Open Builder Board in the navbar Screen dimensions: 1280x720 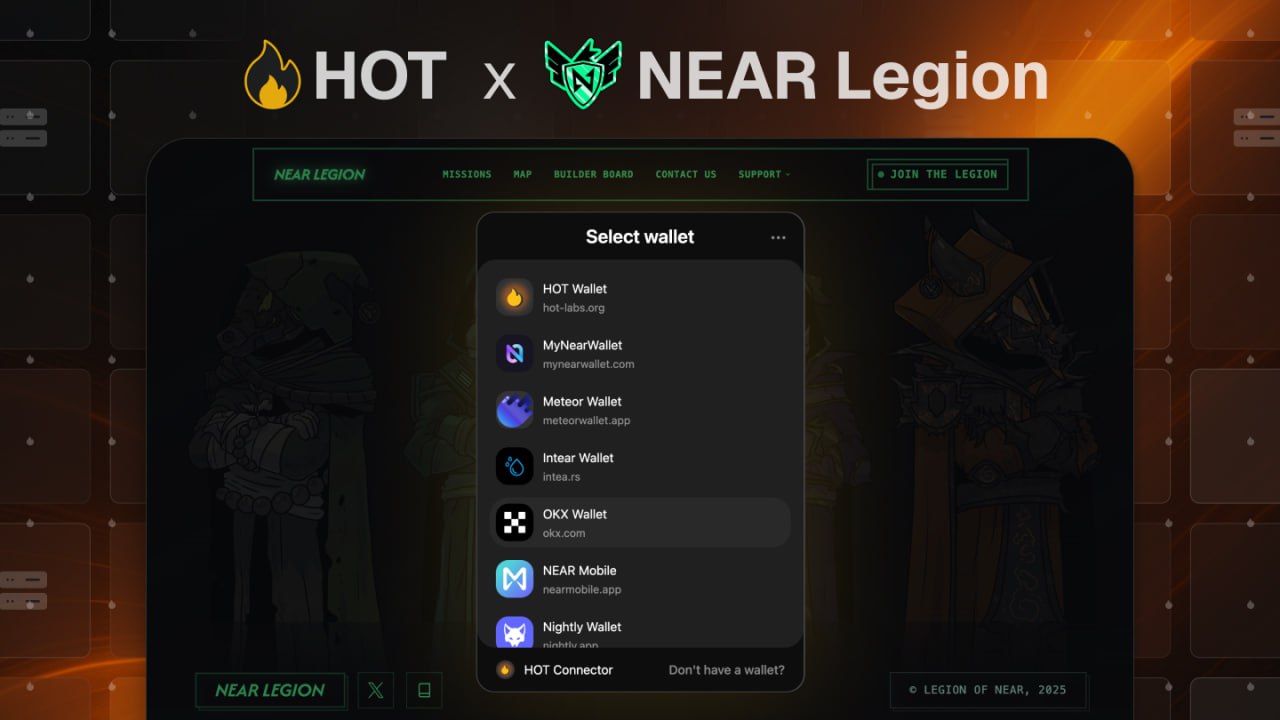pos(594,174)
